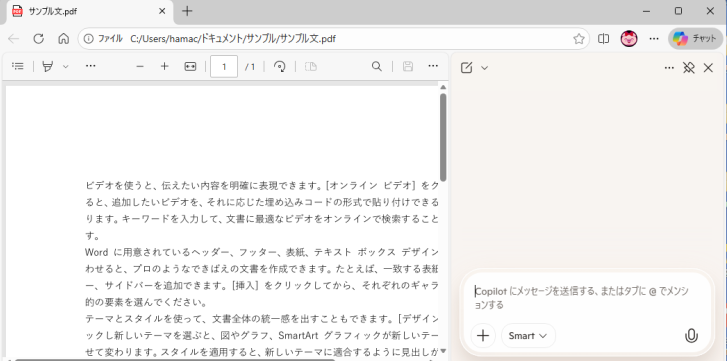Viewport: 727px width, 361px height.
Task: Close the Copilot chat pane
Action: (x=708, y=68)
